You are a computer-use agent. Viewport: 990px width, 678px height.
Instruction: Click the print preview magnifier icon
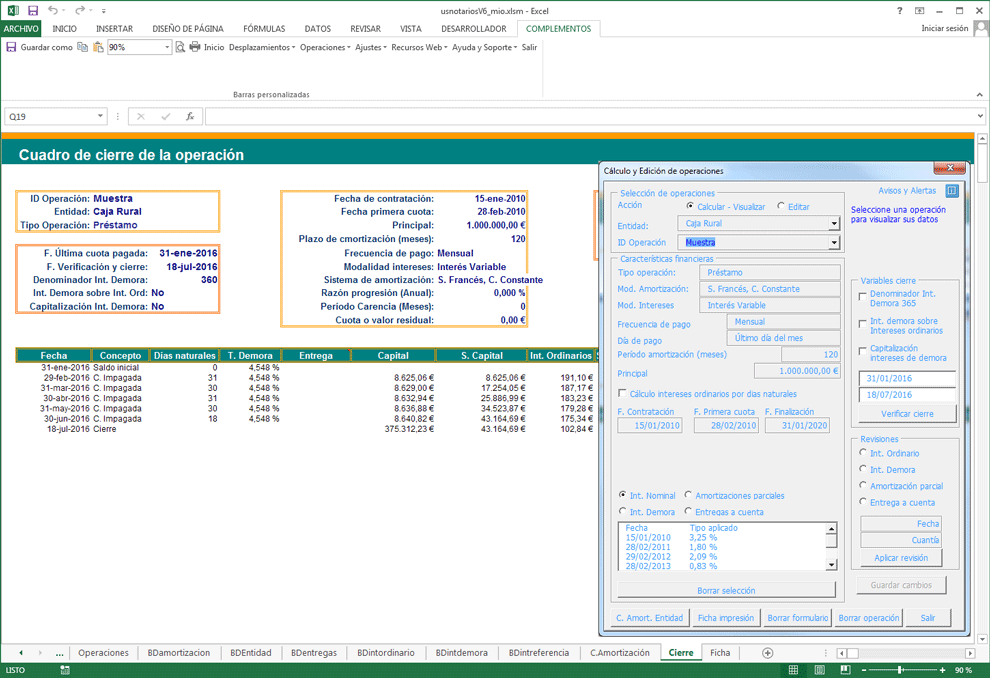click(x=180, y=47)
